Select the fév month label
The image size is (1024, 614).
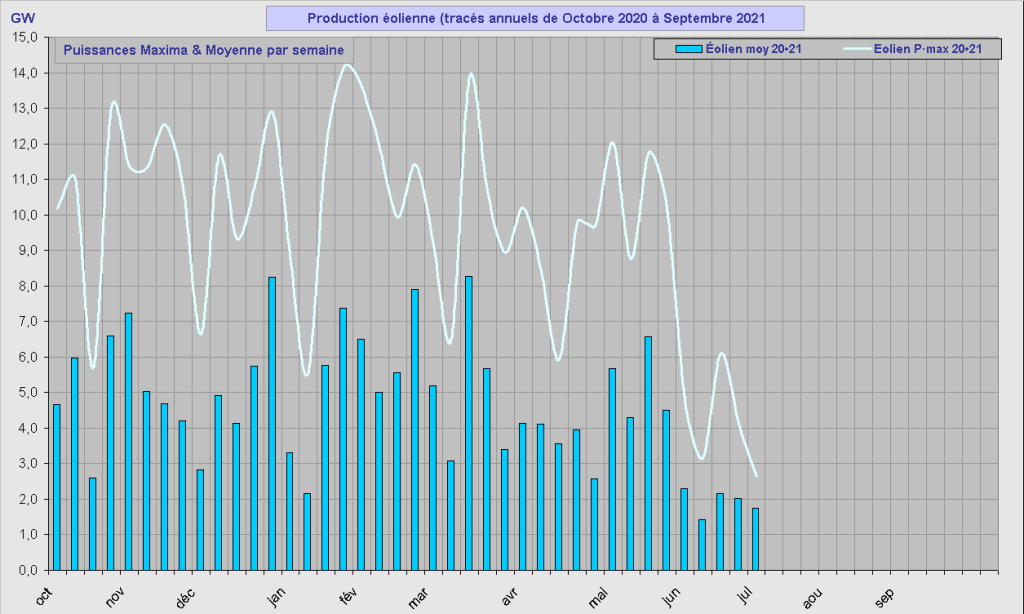pos(347,597)
